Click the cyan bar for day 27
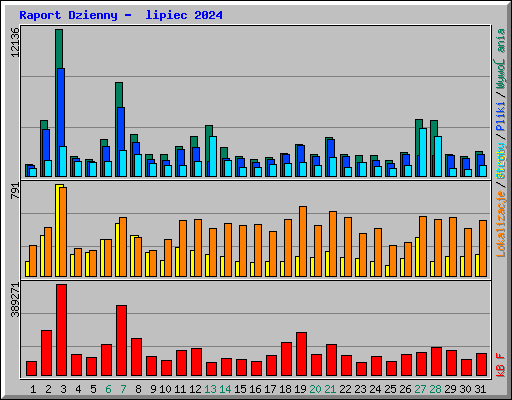This screenshot has height=400, width=512. (423, 152)
